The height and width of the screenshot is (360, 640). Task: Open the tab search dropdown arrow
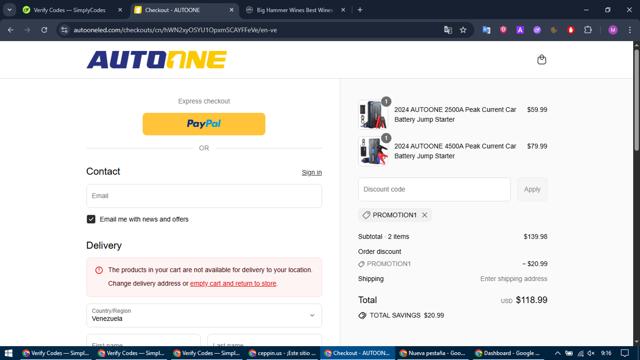[9, 10]
